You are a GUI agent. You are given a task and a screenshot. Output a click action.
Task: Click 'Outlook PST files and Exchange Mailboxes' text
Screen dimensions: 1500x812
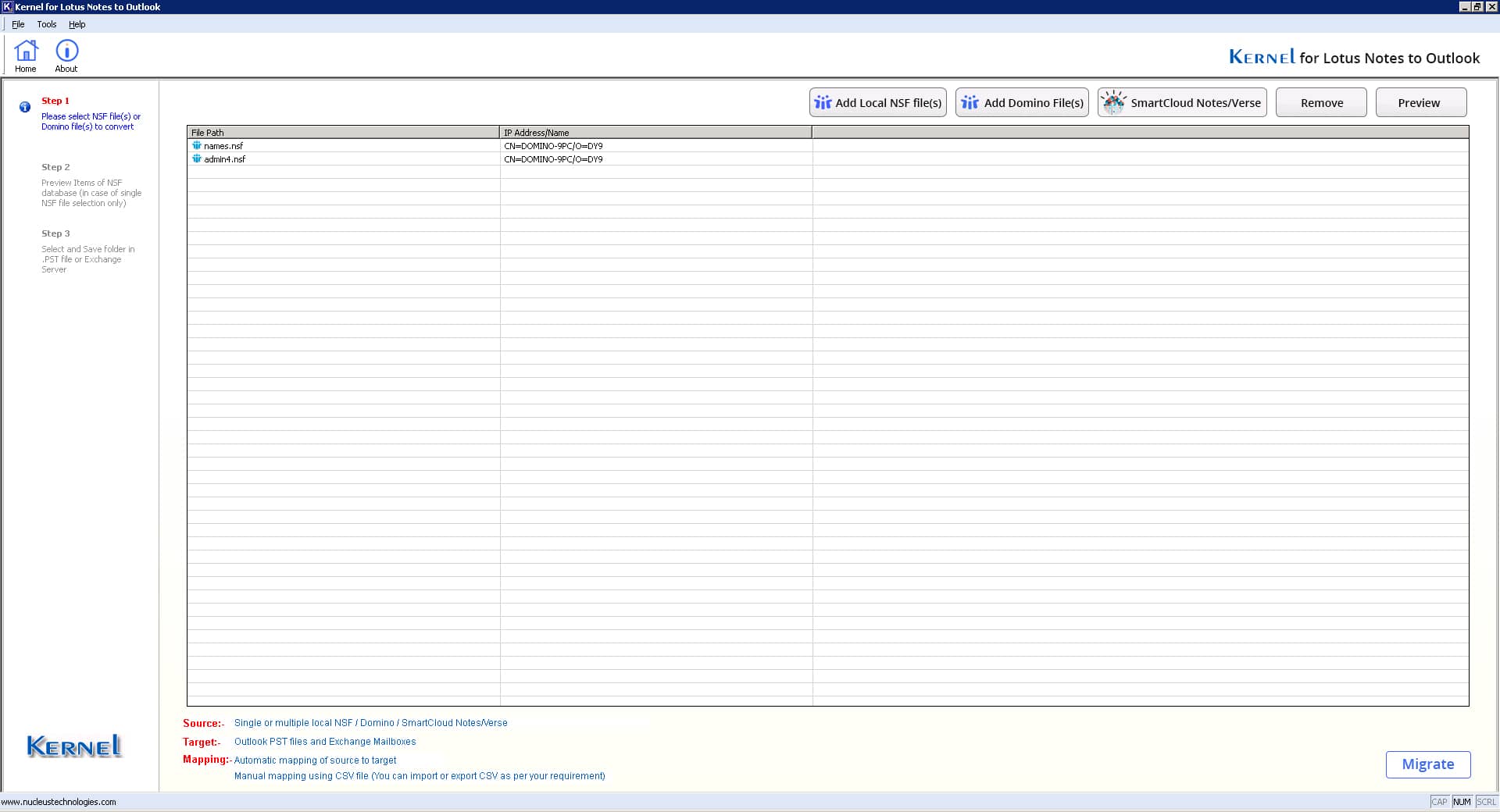click(325, 742)
